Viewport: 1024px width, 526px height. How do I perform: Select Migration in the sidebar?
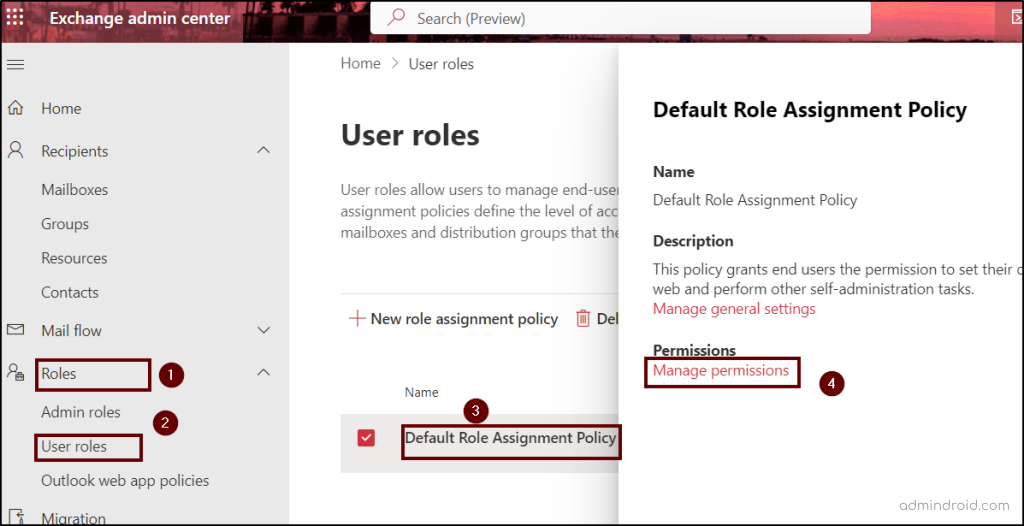(x=73, y=519)
